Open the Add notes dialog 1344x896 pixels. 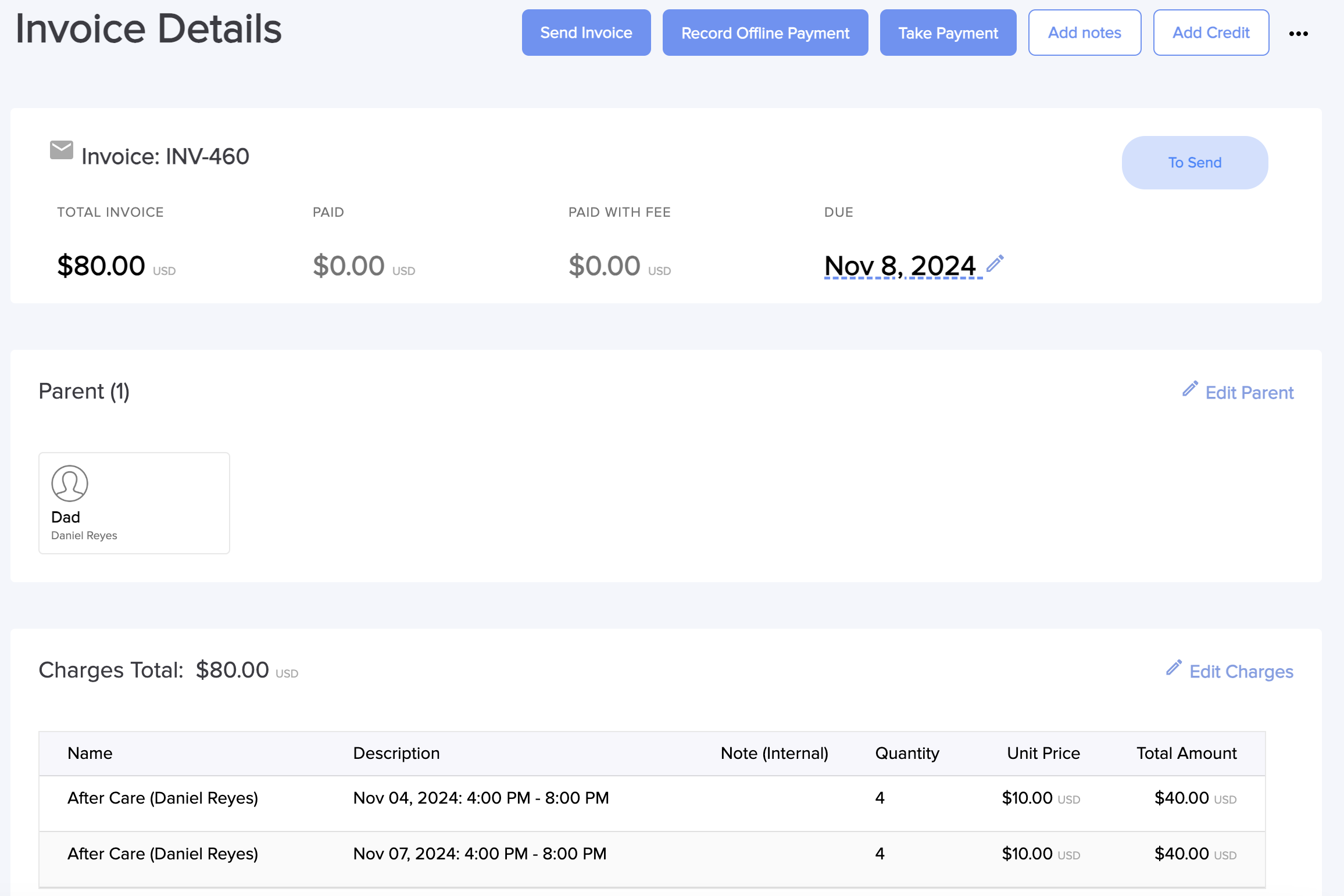(1084, 33)
